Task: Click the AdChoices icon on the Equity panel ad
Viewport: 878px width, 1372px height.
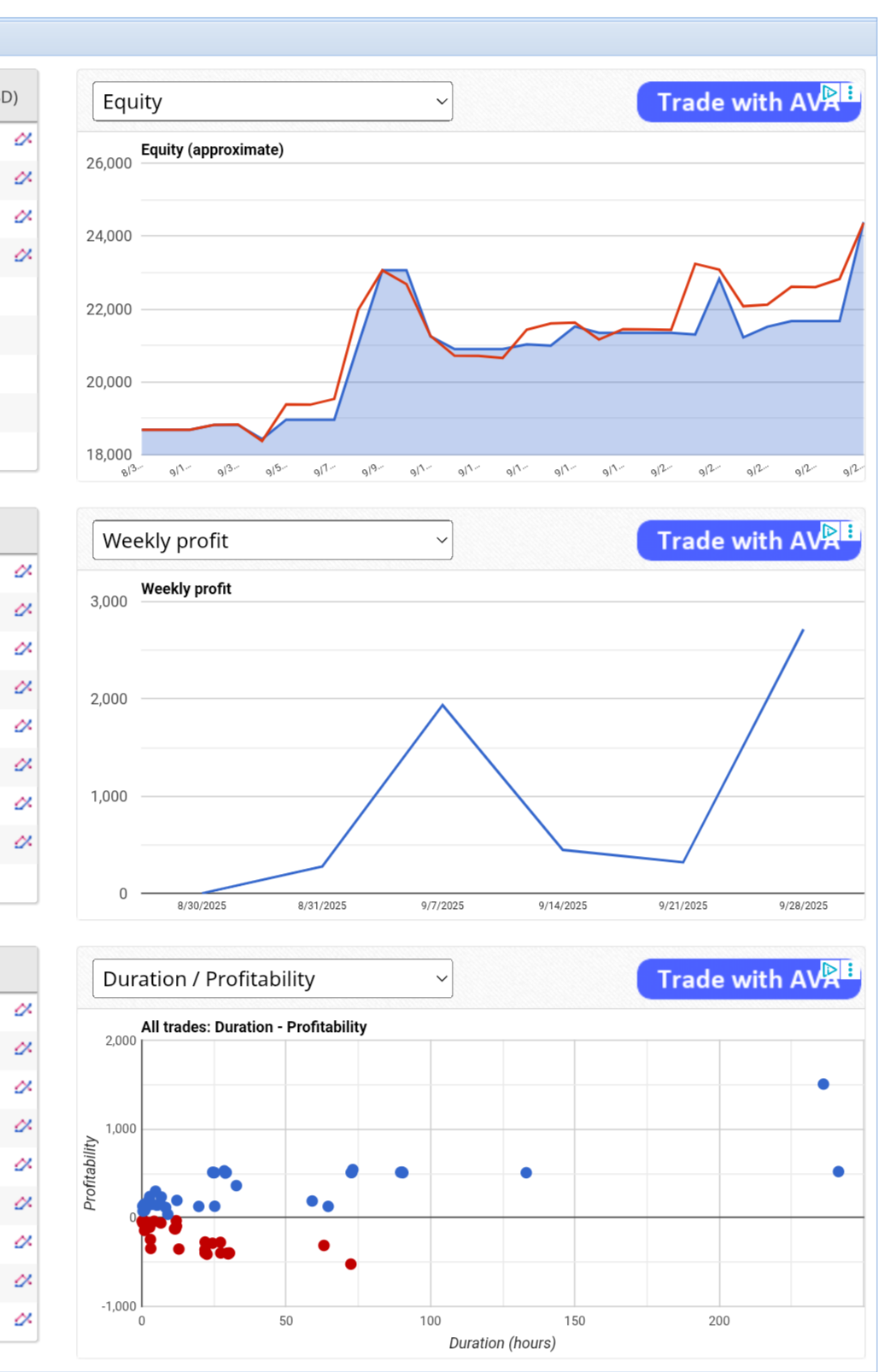Action: 829,92
